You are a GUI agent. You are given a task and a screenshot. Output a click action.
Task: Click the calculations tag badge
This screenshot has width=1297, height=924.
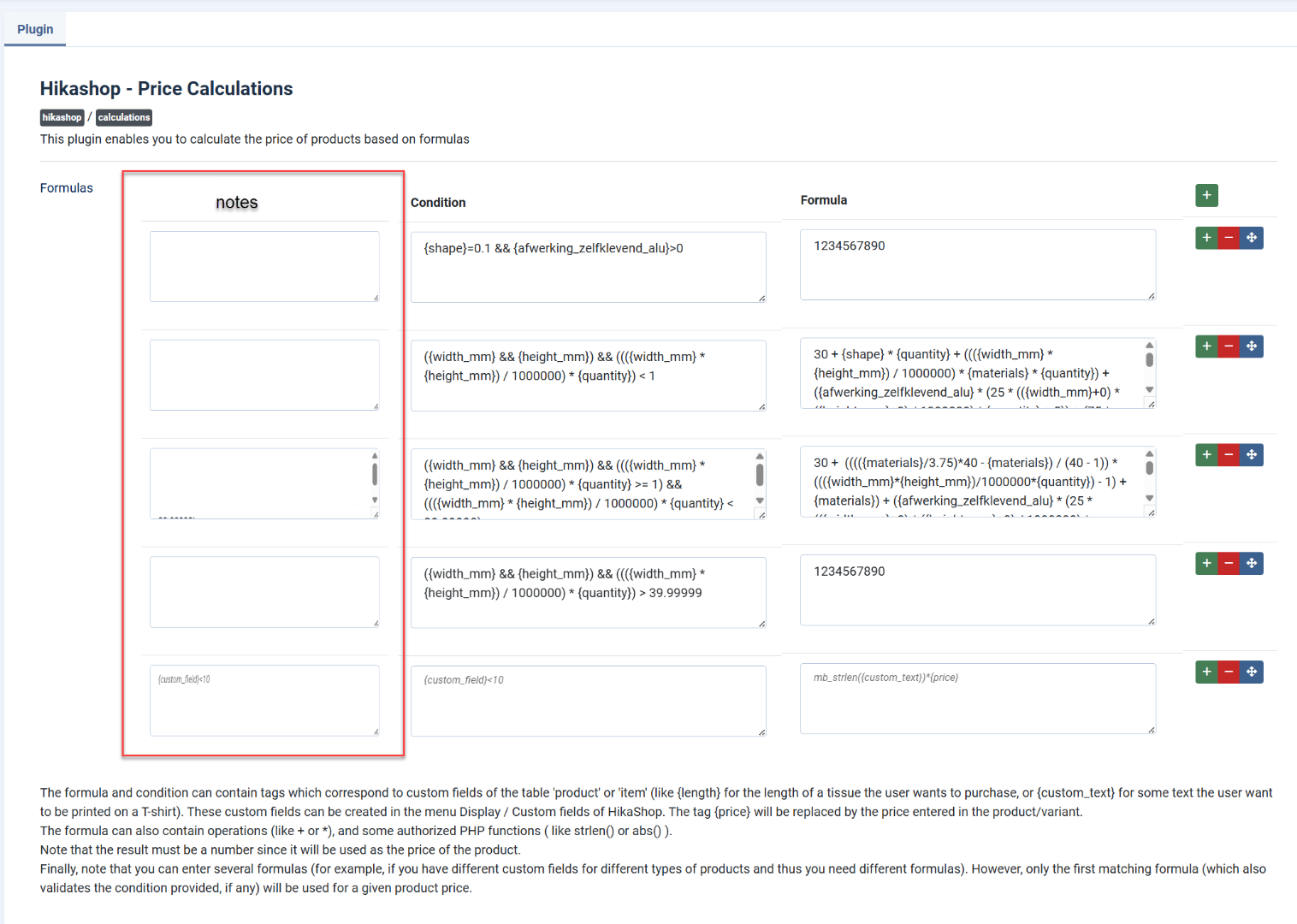tap(124, 117)
